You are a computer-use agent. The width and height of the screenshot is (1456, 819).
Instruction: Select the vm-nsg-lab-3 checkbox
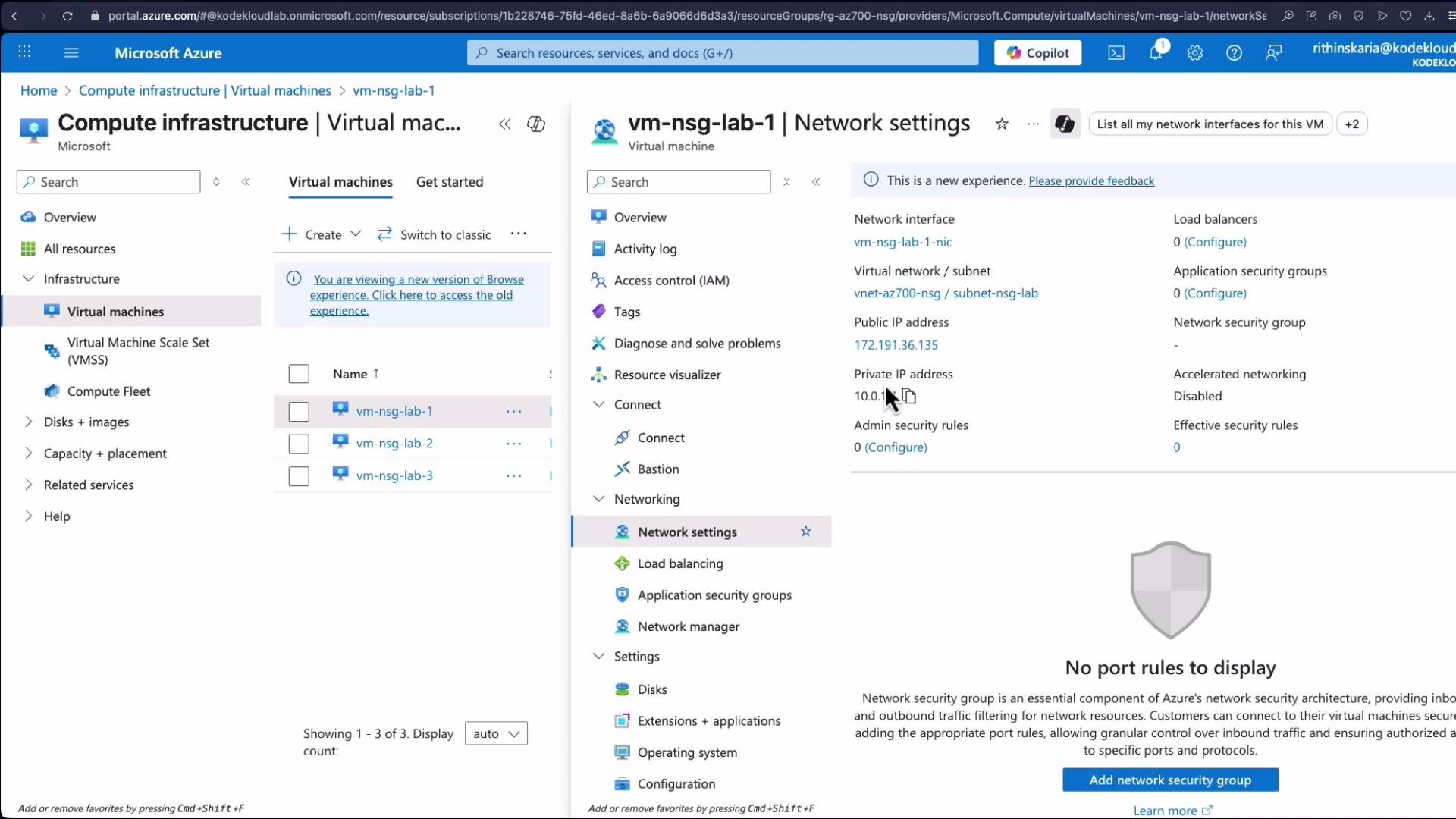point(299,476)
